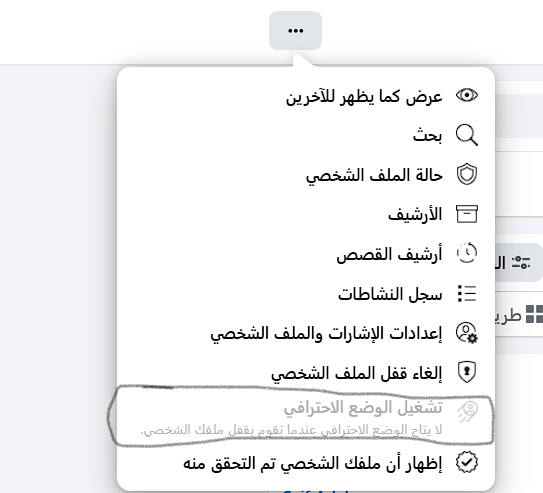This screenshot has height=493, width=543.
Task: Open الأرشيف menu item
Action: (x=306, y=214)
